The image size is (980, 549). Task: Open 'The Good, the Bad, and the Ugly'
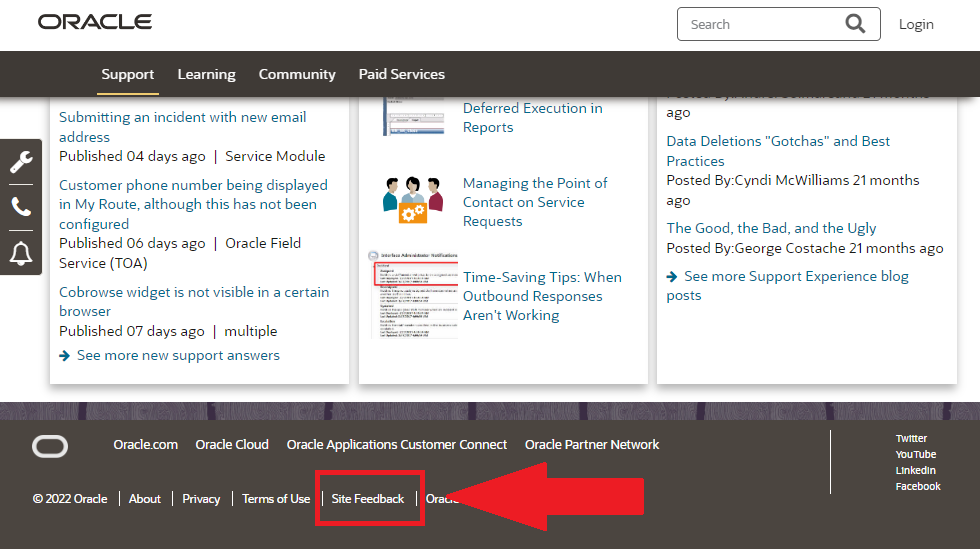pyautogui.click(x=771, y=228)
